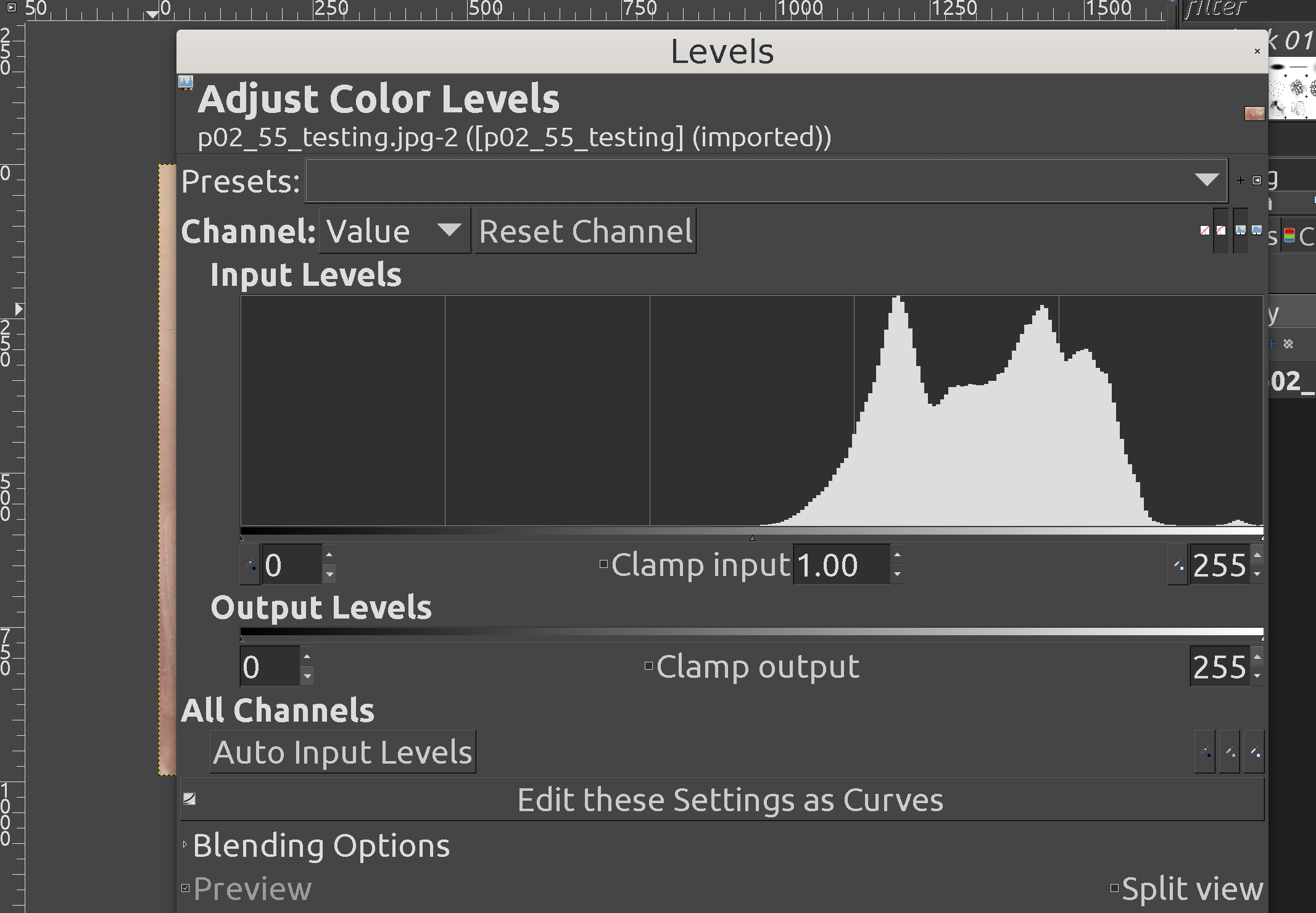Click the Auto Input Levels button

[x=343, y=752]
